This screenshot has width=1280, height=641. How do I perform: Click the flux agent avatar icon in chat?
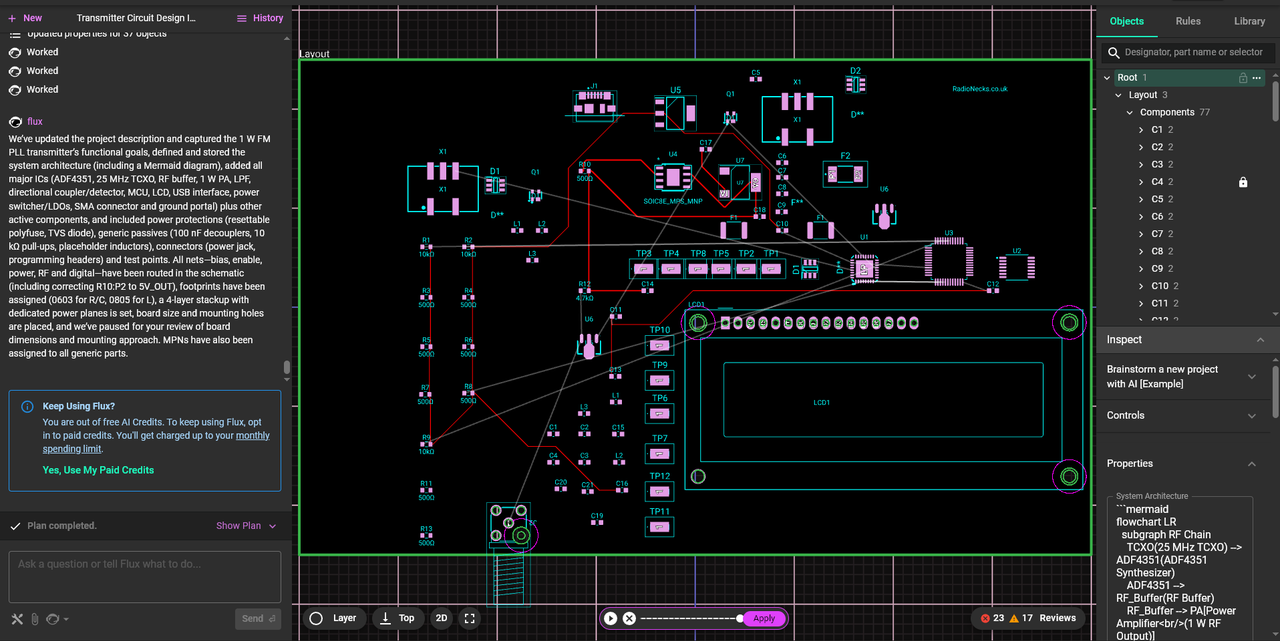point(15,121)
